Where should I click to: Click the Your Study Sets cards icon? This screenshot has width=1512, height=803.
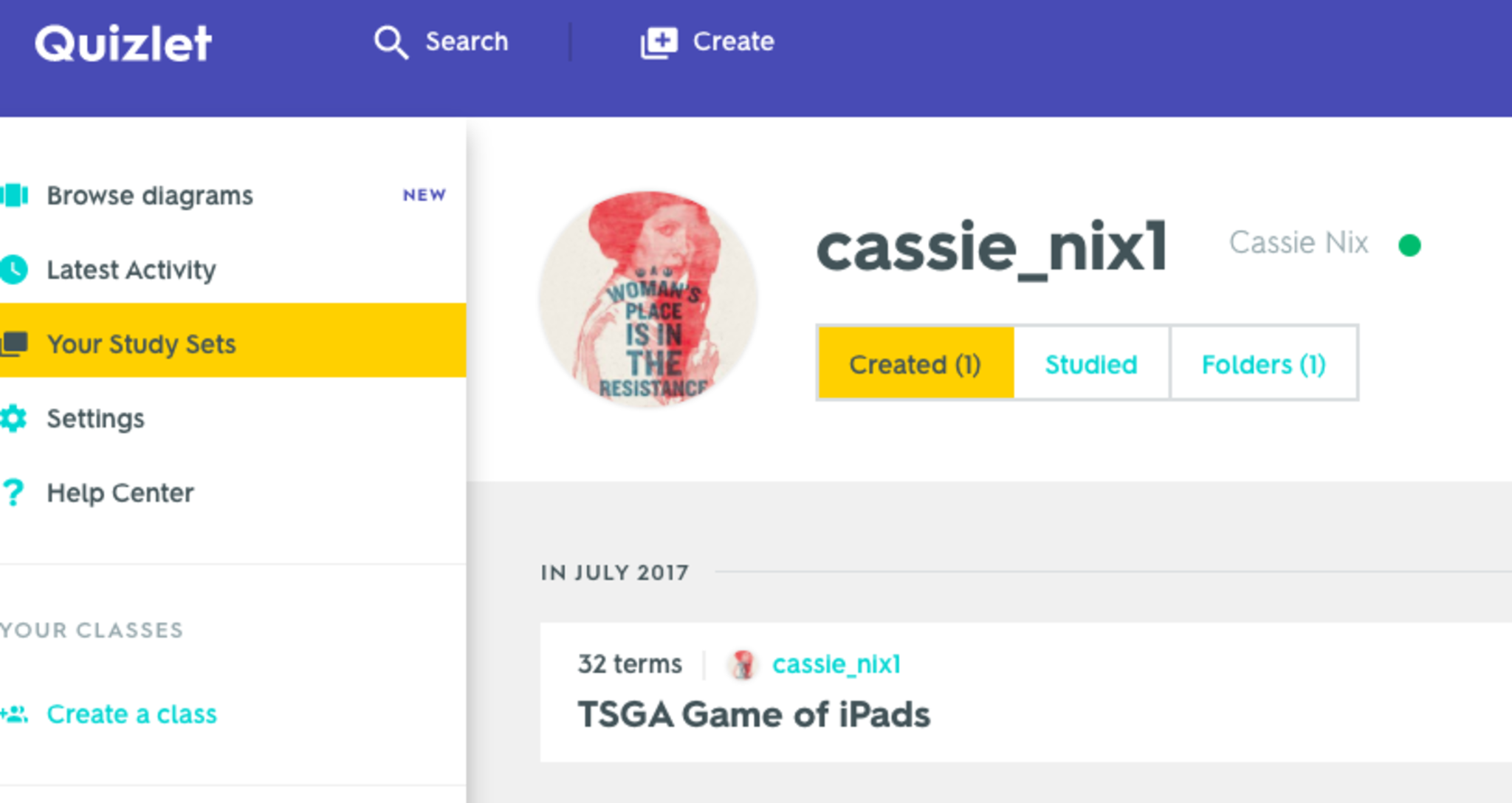pyautogui.click(x=14, y=344)
